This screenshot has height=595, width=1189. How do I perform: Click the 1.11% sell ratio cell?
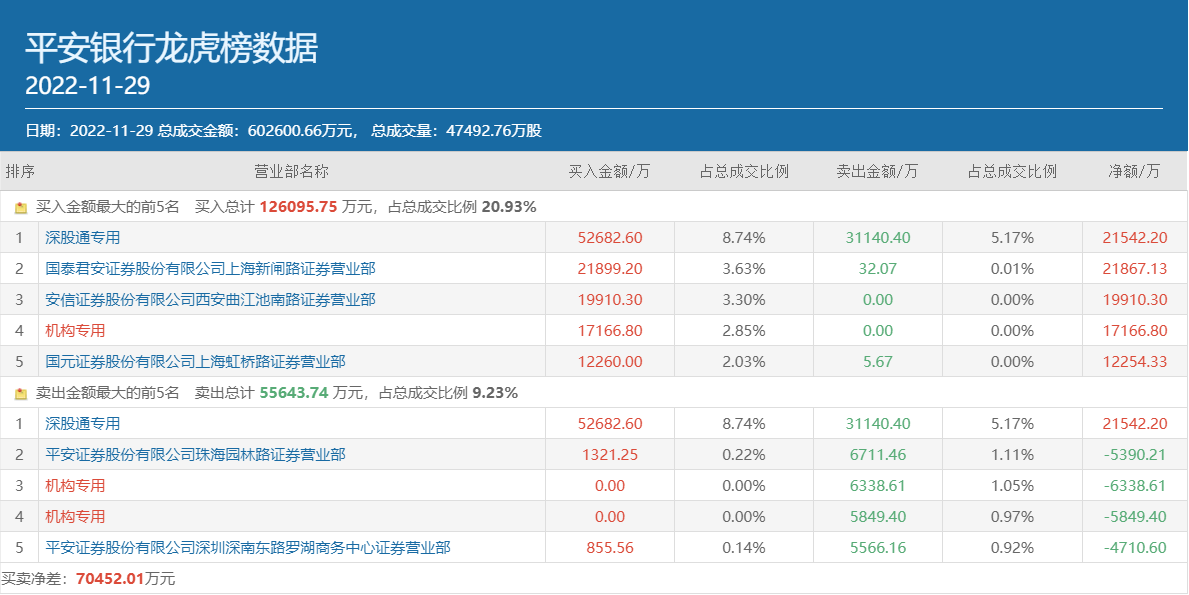[1012, 455]
